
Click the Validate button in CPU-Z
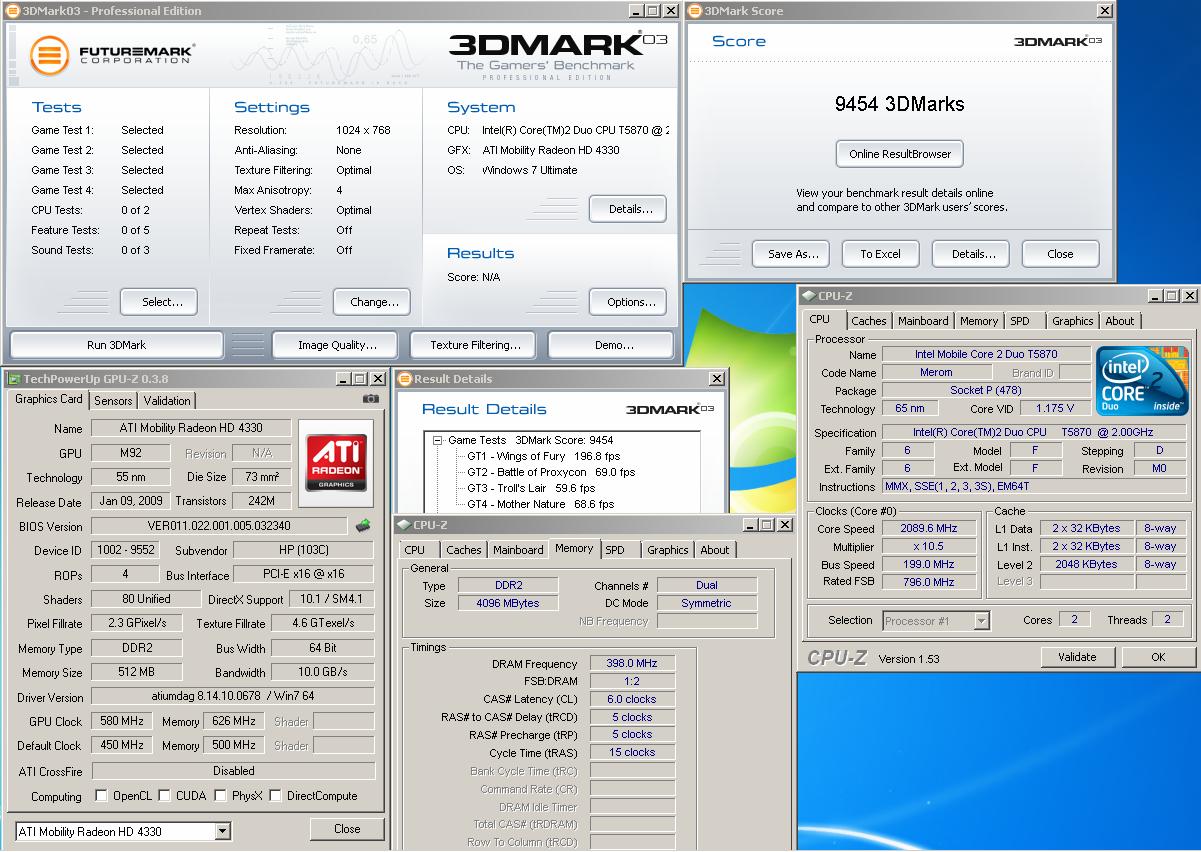(x=1076, y=657)
